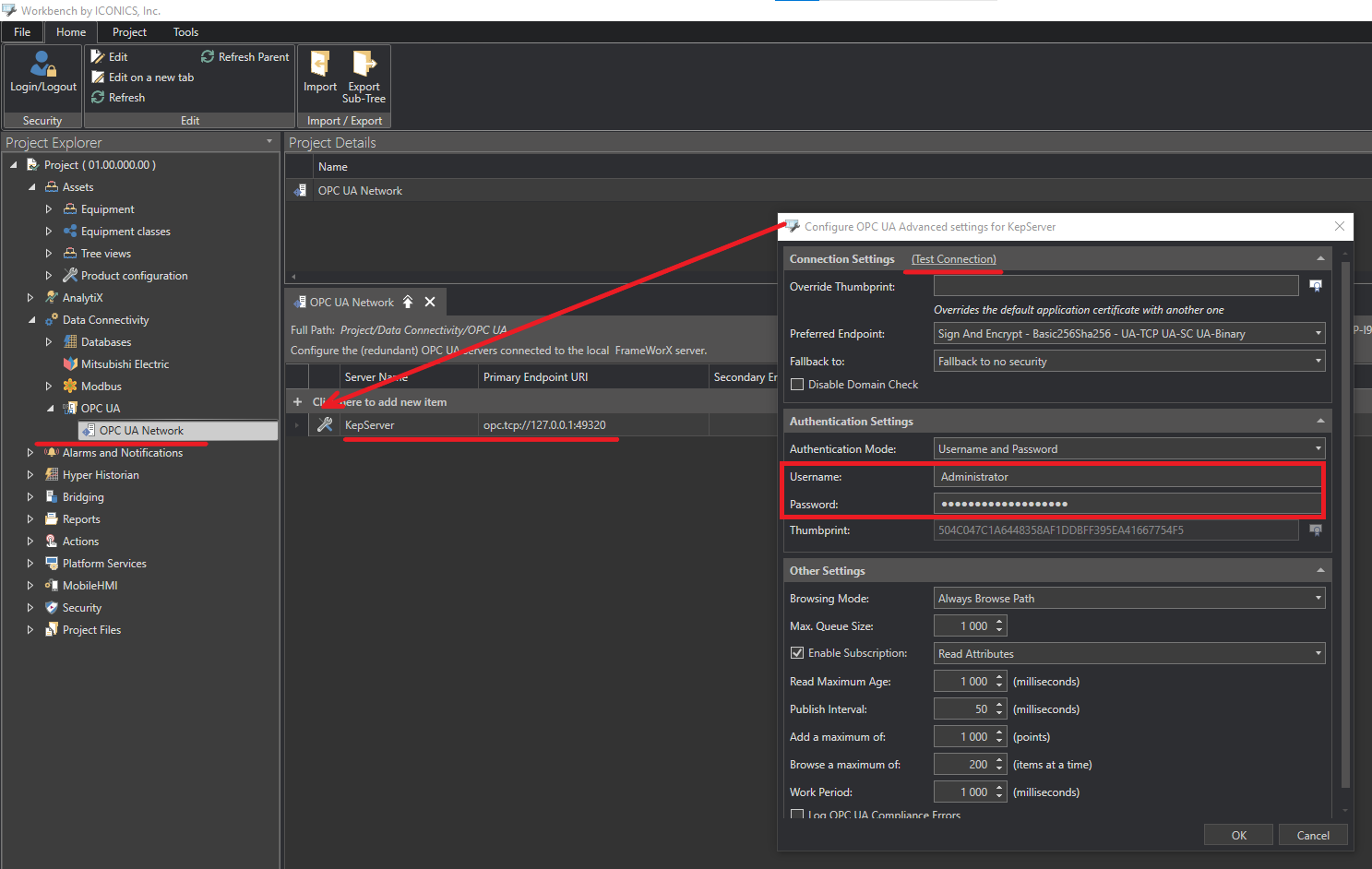Expand the Databases node
This screenshot has height=869, width=1372.
pos(49,342)
